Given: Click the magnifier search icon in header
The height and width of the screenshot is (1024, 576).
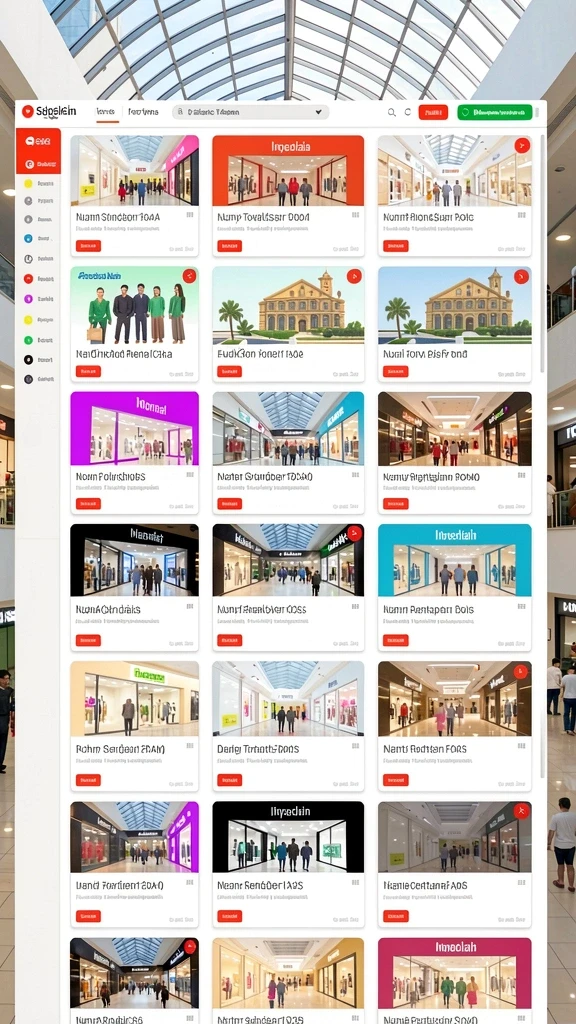Looking at the screenshot, I should tap(392, 112).
